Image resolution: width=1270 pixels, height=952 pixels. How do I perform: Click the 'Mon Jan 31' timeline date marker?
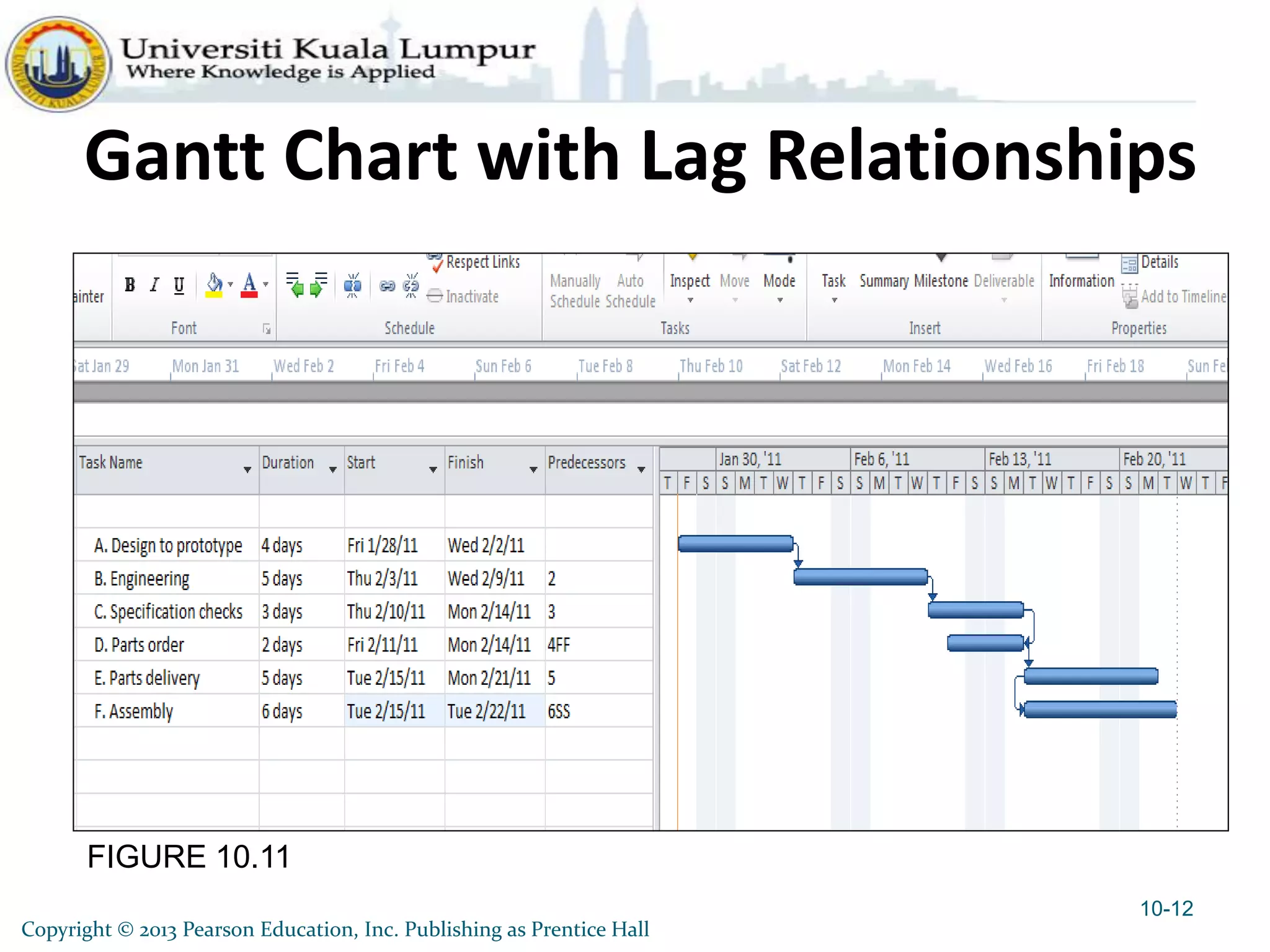pos(205,366)
